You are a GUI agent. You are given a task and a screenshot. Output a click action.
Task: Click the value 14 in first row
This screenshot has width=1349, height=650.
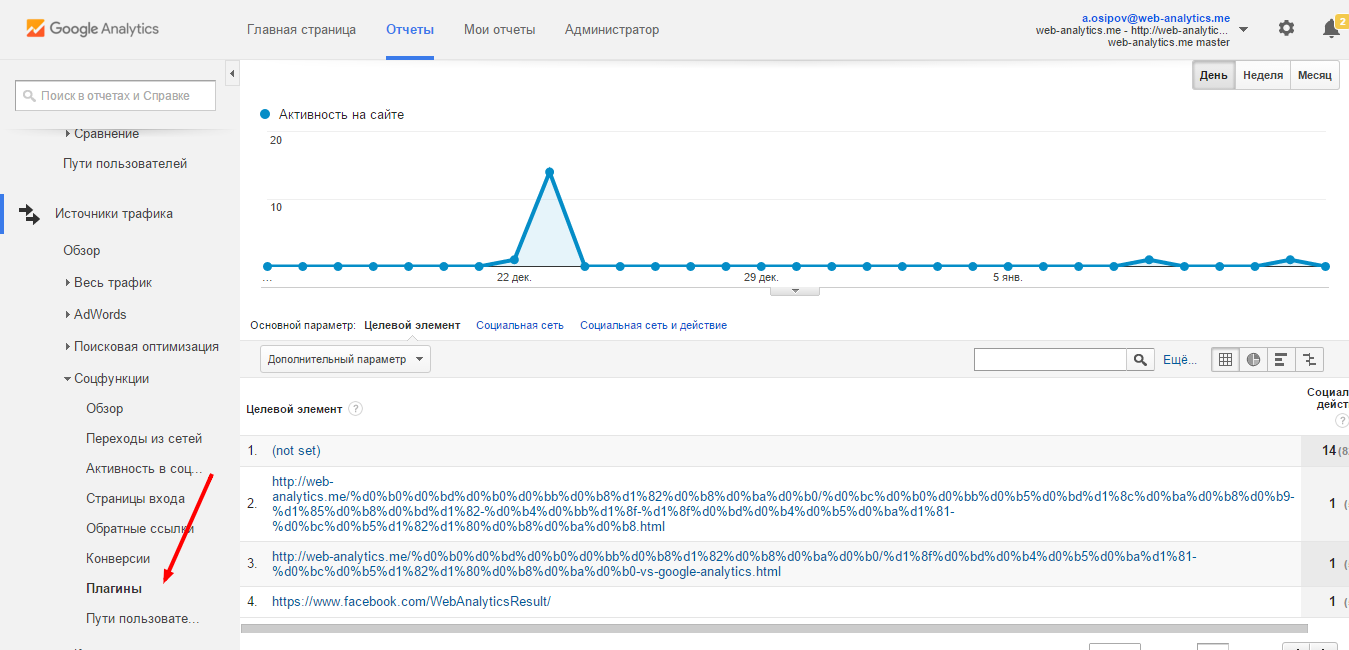[x=1329, y=451]
